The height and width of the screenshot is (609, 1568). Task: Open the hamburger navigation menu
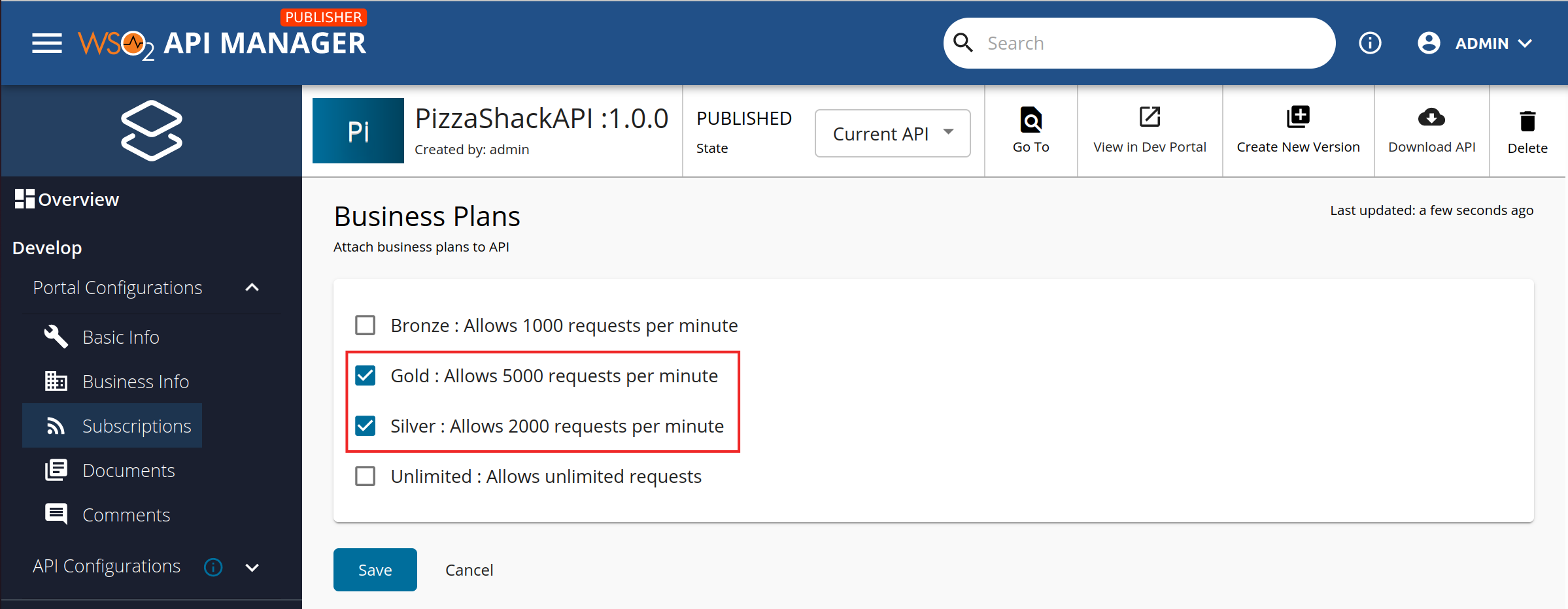click(x=46, y=43)
